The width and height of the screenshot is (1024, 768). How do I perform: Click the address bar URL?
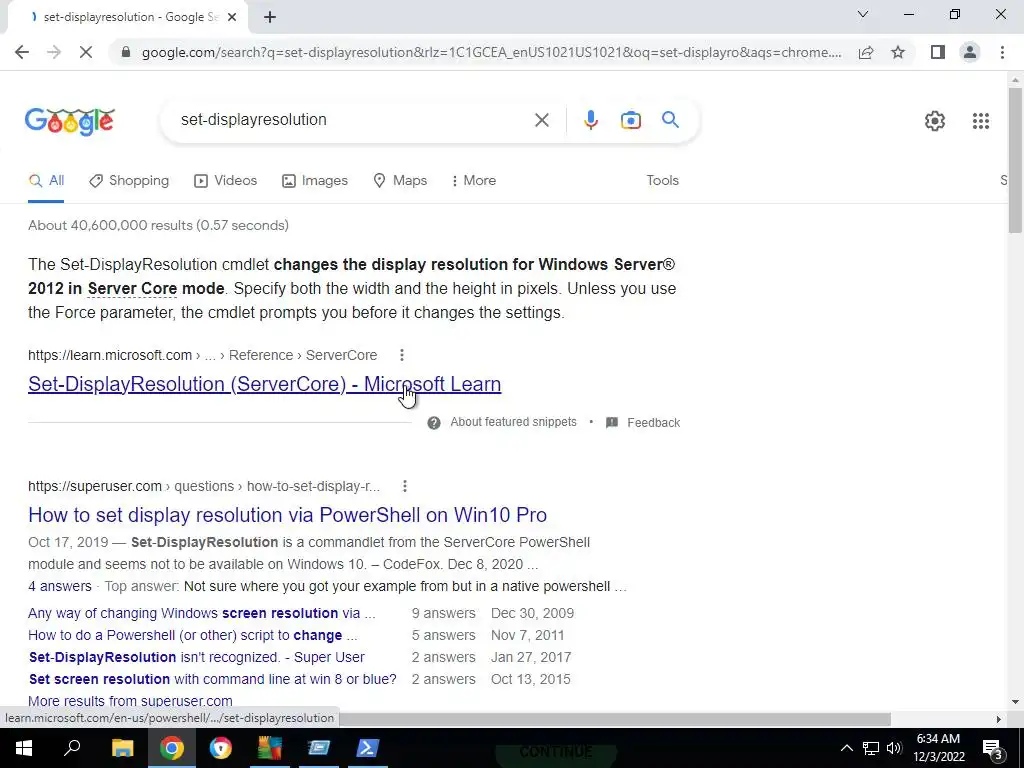pyautogui.click(x=491, y=52)
